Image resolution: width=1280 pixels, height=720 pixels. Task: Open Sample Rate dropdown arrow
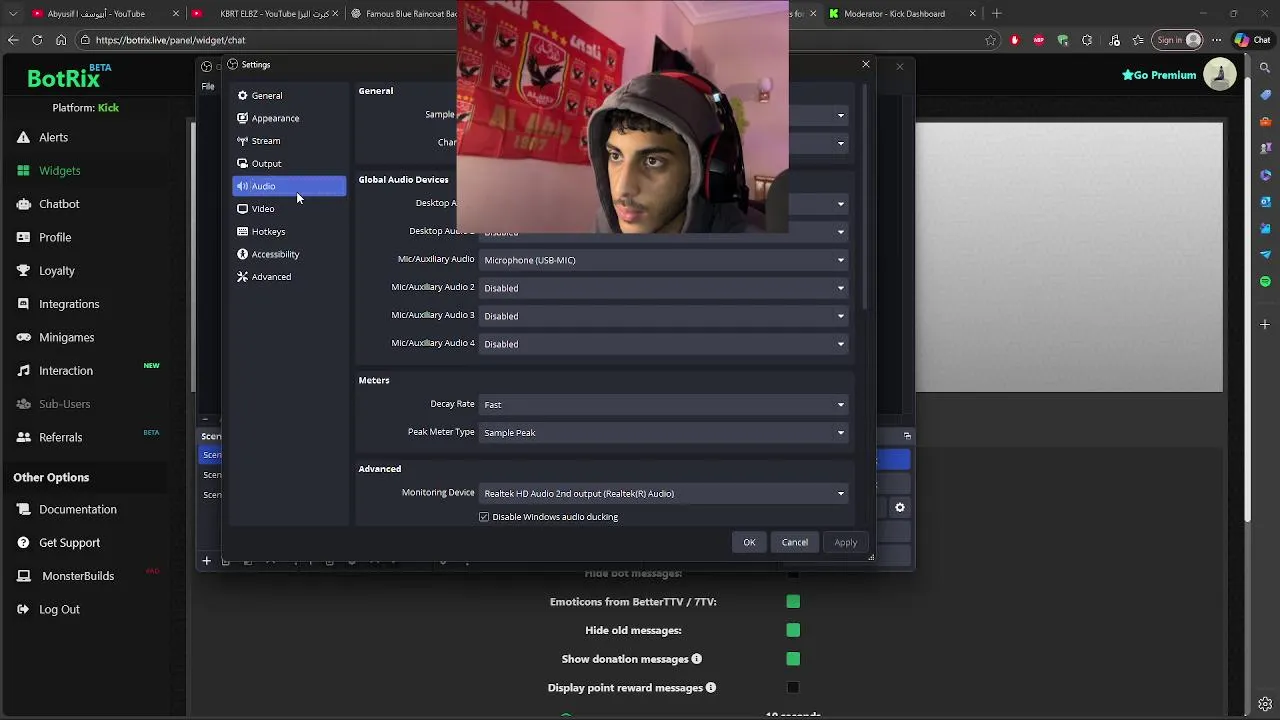(841, 116)
